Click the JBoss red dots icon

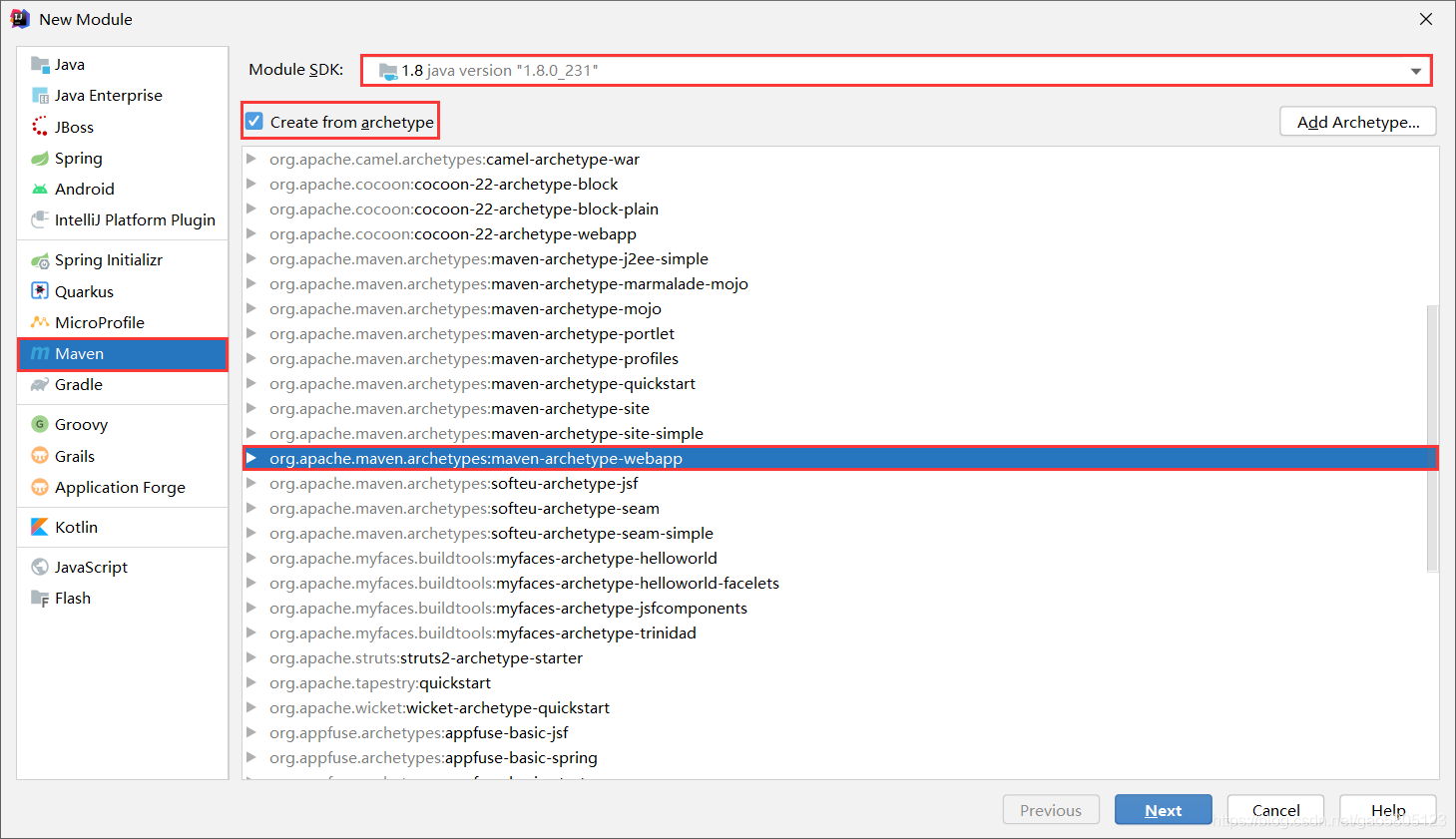40,127
